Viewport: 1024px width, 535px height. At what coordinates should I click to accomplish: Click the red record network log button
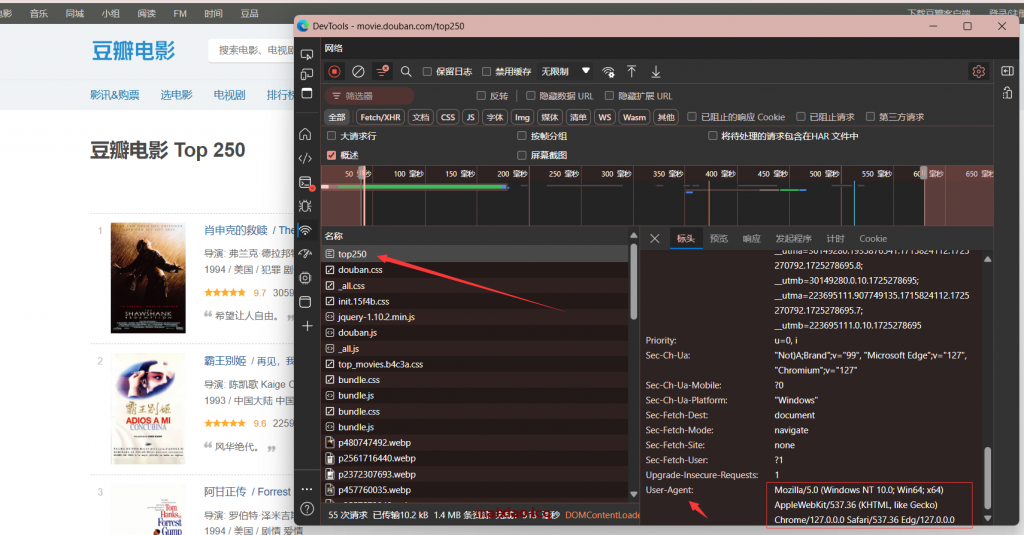(x=334, y=72)
